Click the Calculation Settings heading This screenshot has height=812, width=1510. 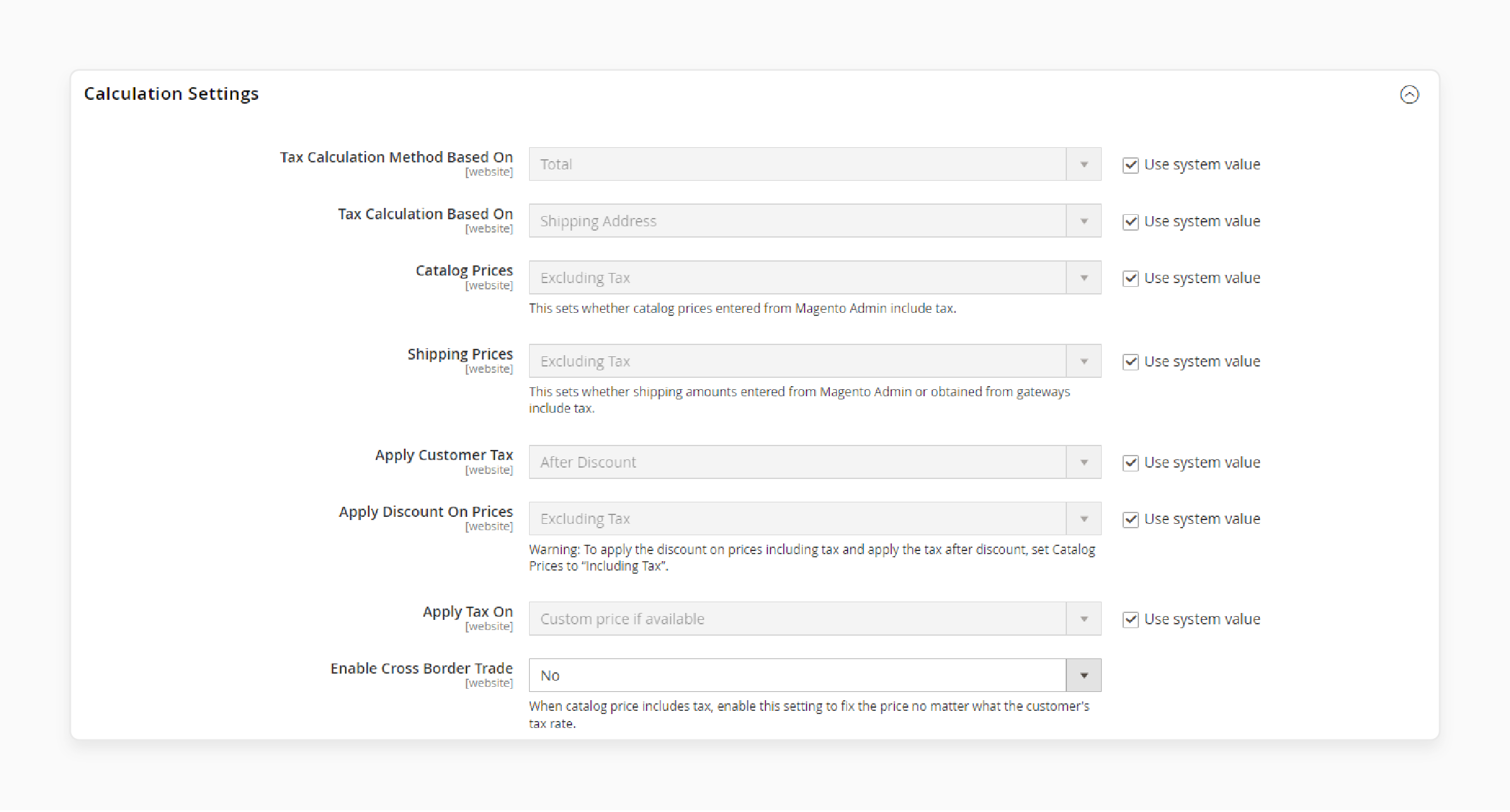click(171, 94)
